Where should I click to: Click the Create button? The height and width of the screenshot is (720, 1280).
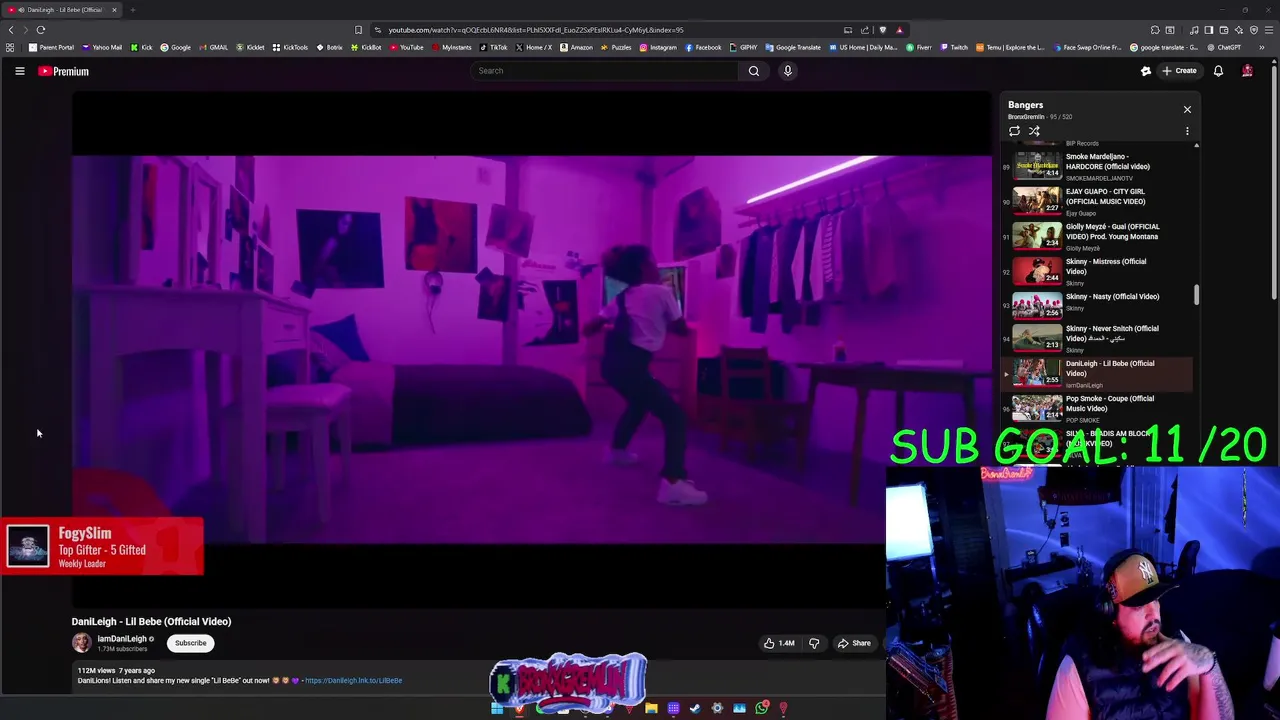pos(1179,71)
